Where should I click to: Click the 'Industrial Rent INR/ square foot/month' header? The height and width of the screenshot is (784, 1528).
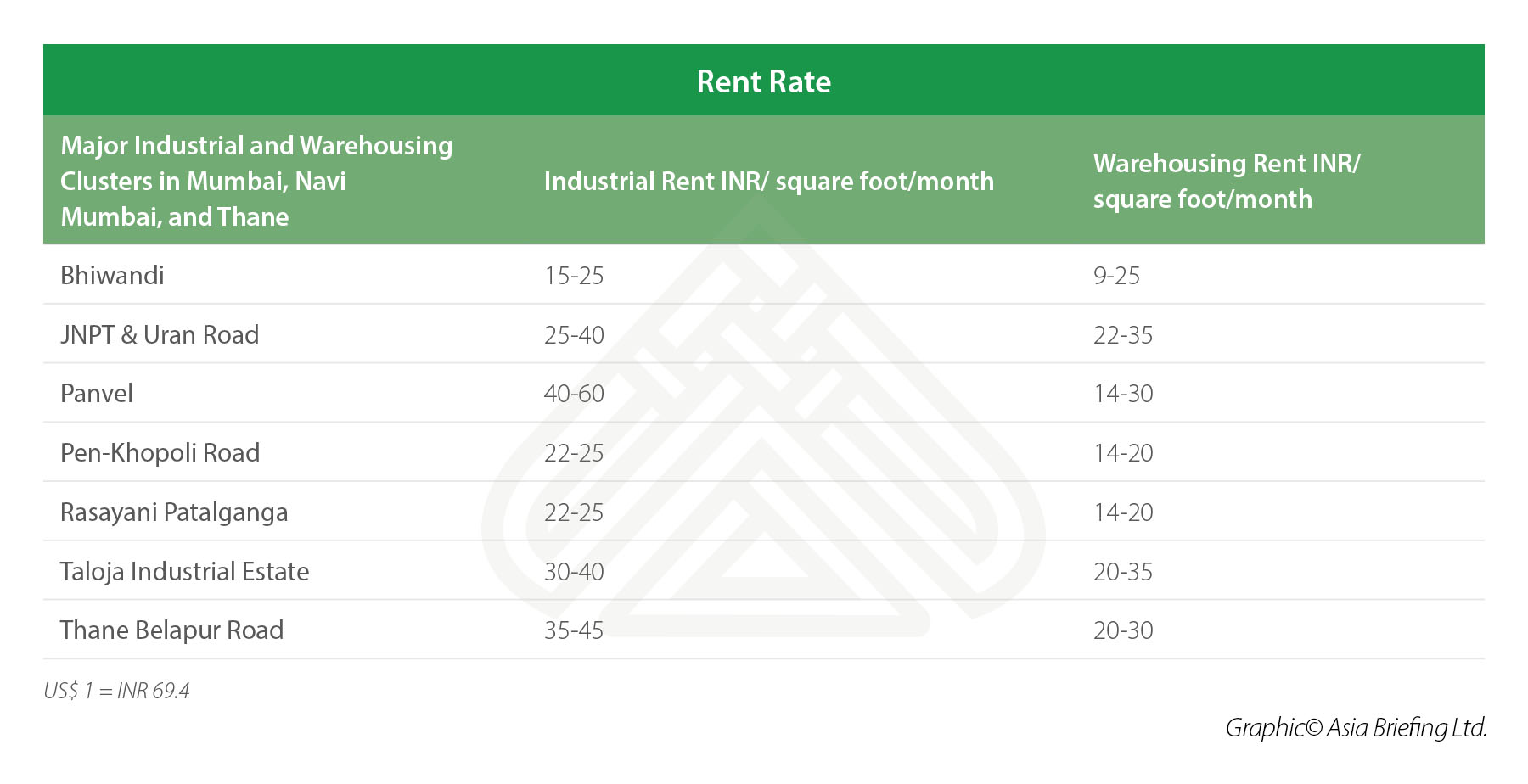(768, 181)
